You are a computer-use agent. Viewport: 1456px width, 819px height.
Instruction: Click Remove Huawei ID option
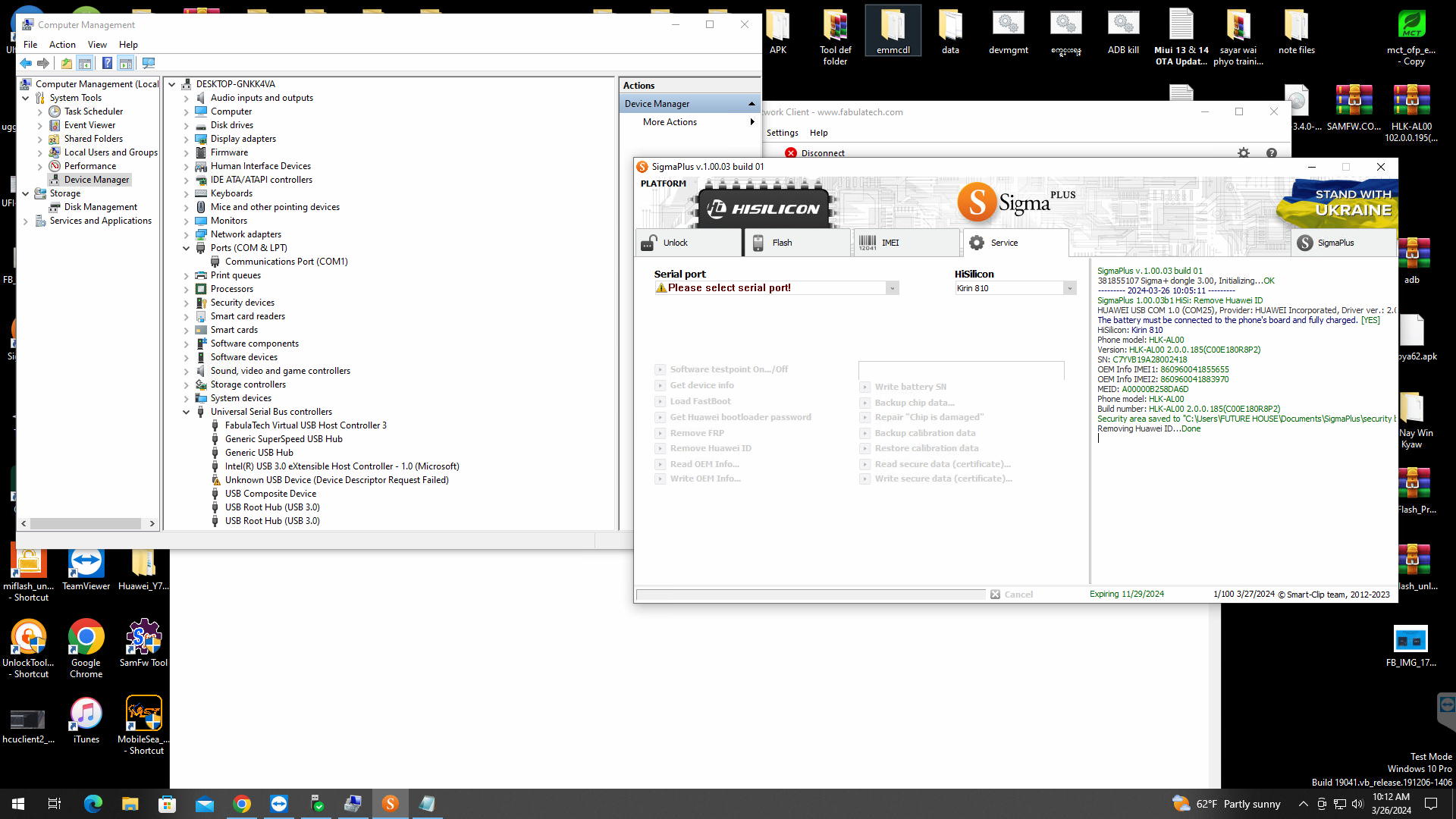click(x=710, y=448)
